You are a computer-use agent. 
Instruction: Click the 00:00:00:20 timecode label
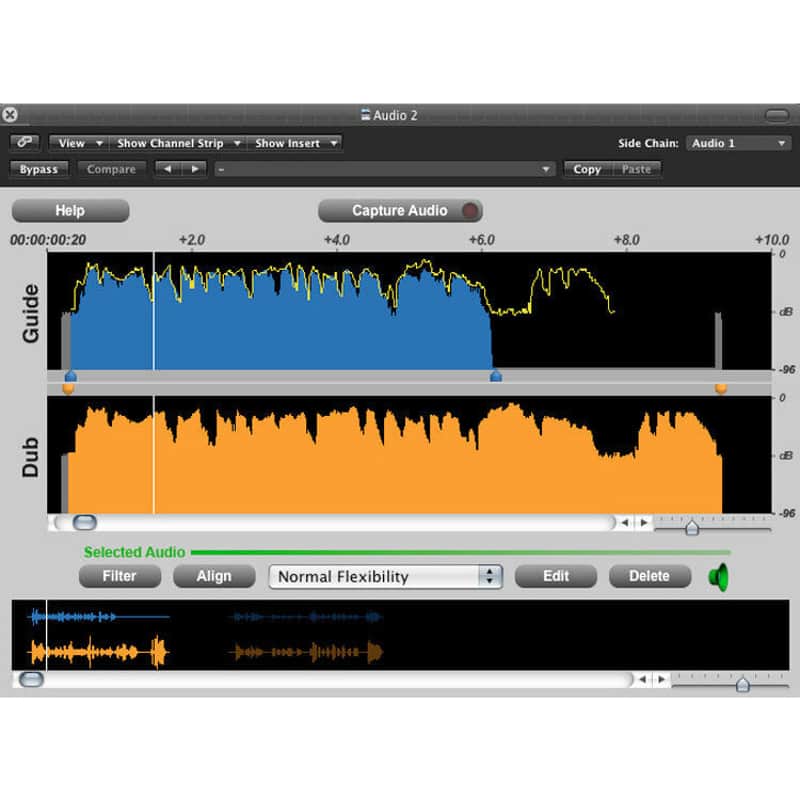coord(48,240)
